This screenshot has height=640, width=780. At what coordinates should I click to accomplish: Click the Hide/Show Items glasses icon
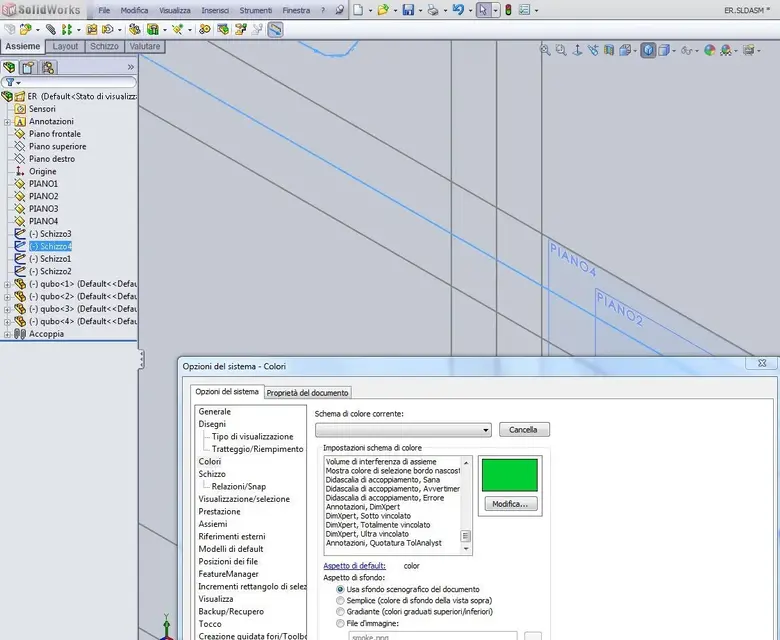click(687, 50)
